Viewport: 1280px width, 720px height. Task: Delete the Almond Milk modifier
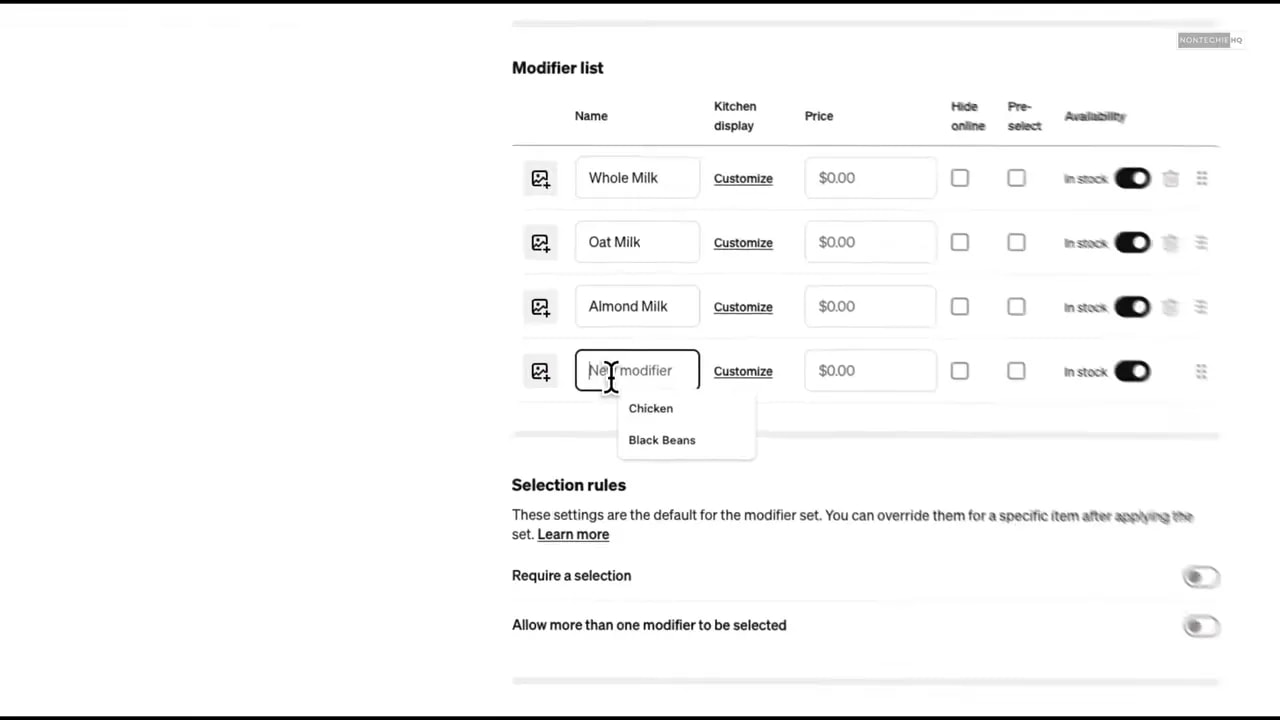pyautogui.click(x=1170, y=307)
